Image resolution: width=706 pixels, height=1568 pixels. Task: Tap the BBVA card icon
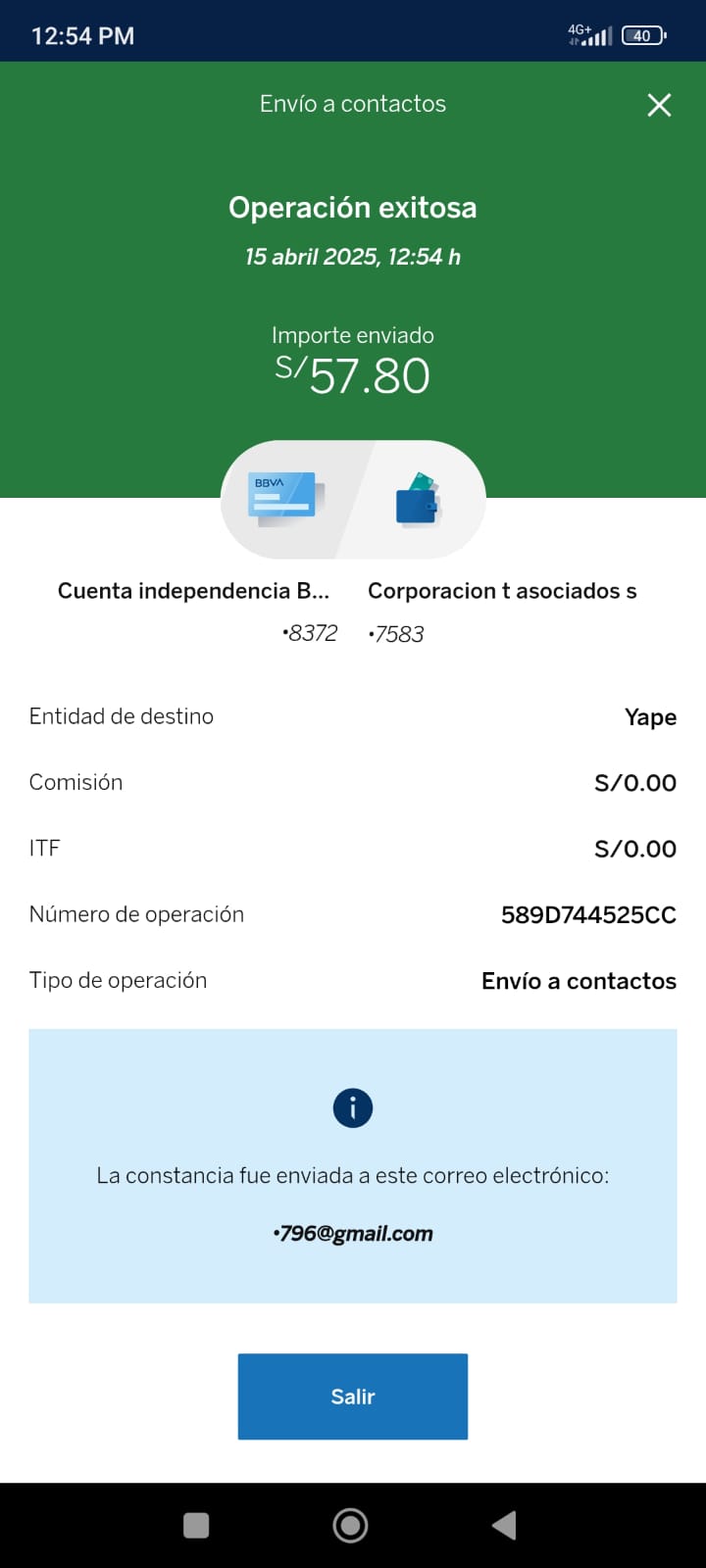tap(286, 499)
